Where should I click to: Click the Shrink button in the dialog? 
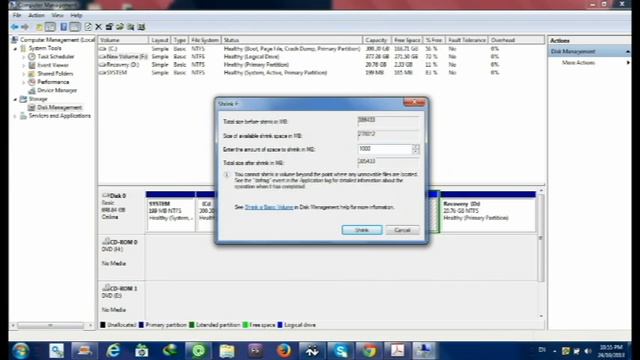click(362, 230)
